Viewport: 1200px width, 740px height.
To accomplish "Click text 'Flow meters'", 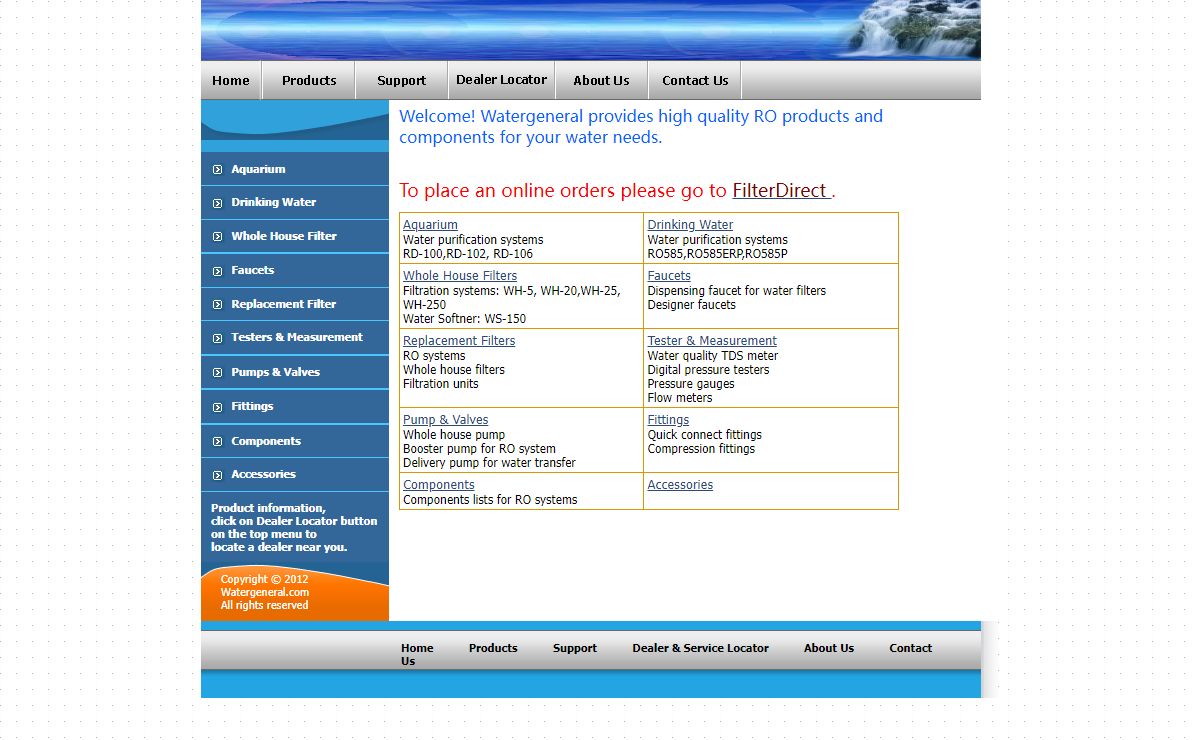I will tap(680, 398).
